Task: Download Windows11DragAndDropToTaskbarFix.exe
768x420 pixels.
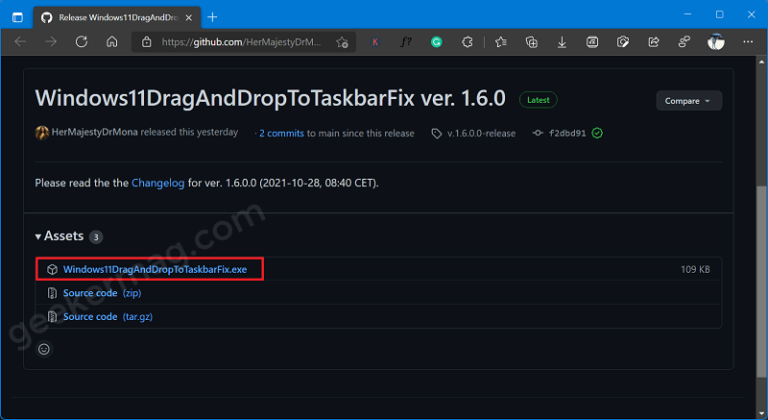Action: (154, 269)
